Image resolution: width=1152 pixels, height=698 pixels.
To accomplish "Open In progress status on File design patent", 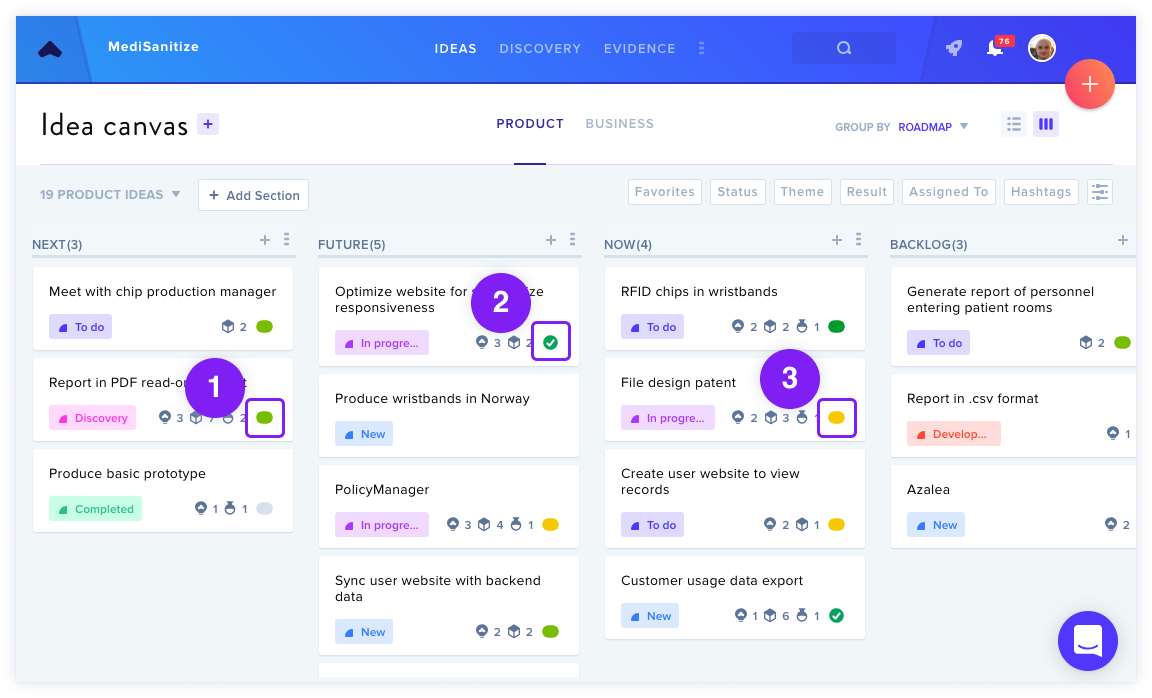I will [x=667, y=417].
